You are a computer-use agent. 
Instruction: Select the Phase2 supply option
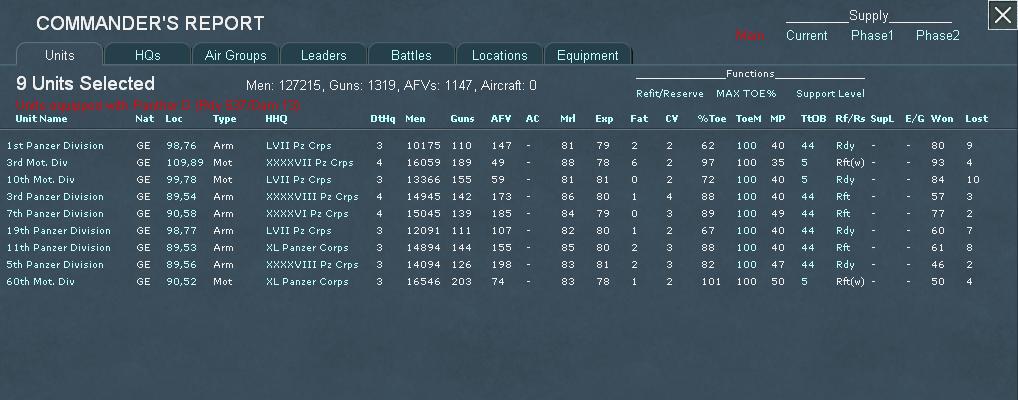937,36
